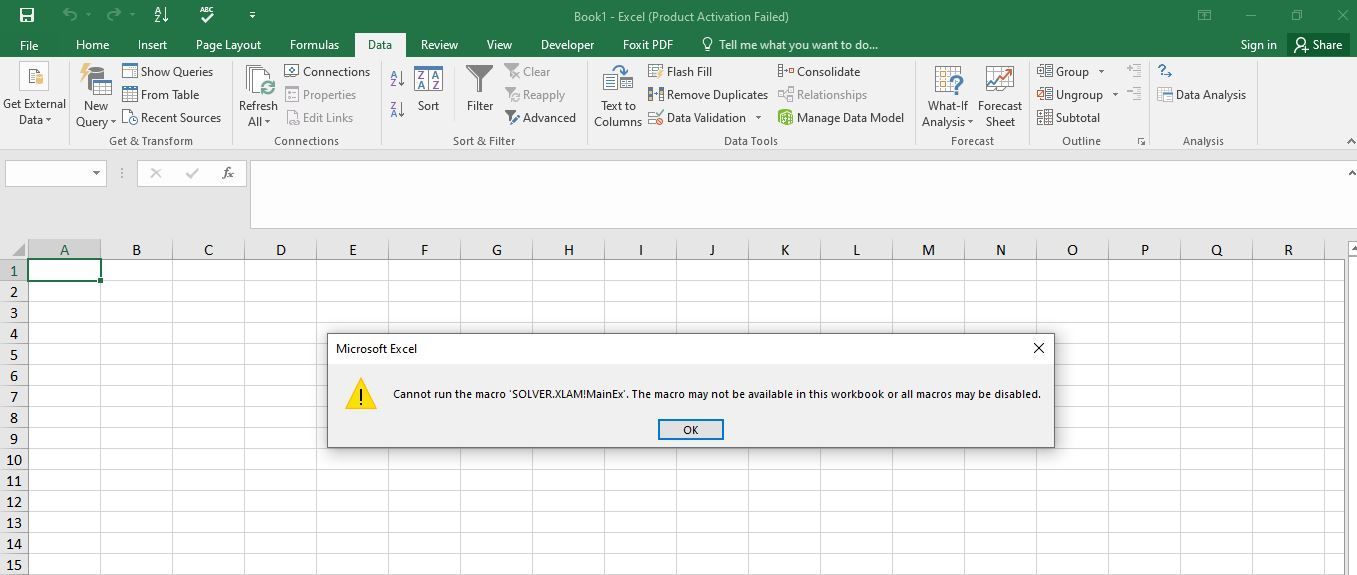The height and width of the screenshot is (575, 1357).
Task: Click the Tell me search box
Action: click(x=797, y=45)
